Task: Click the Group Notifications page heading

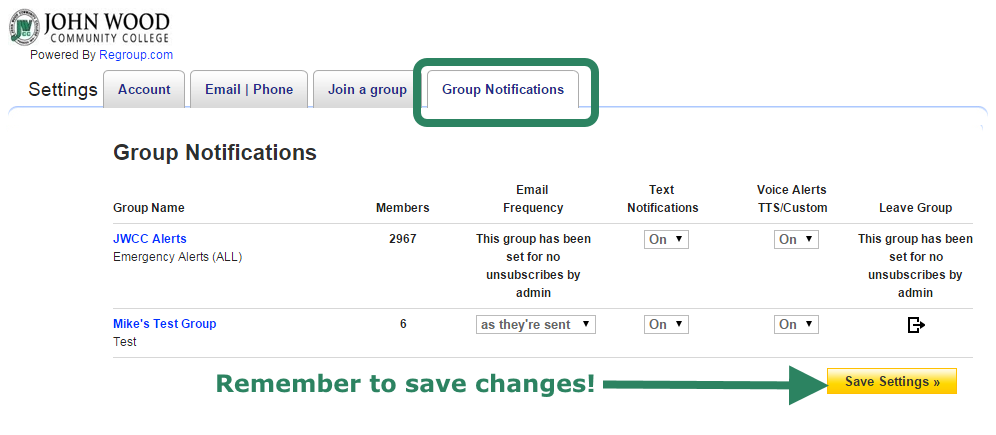Action: [215, 153]
